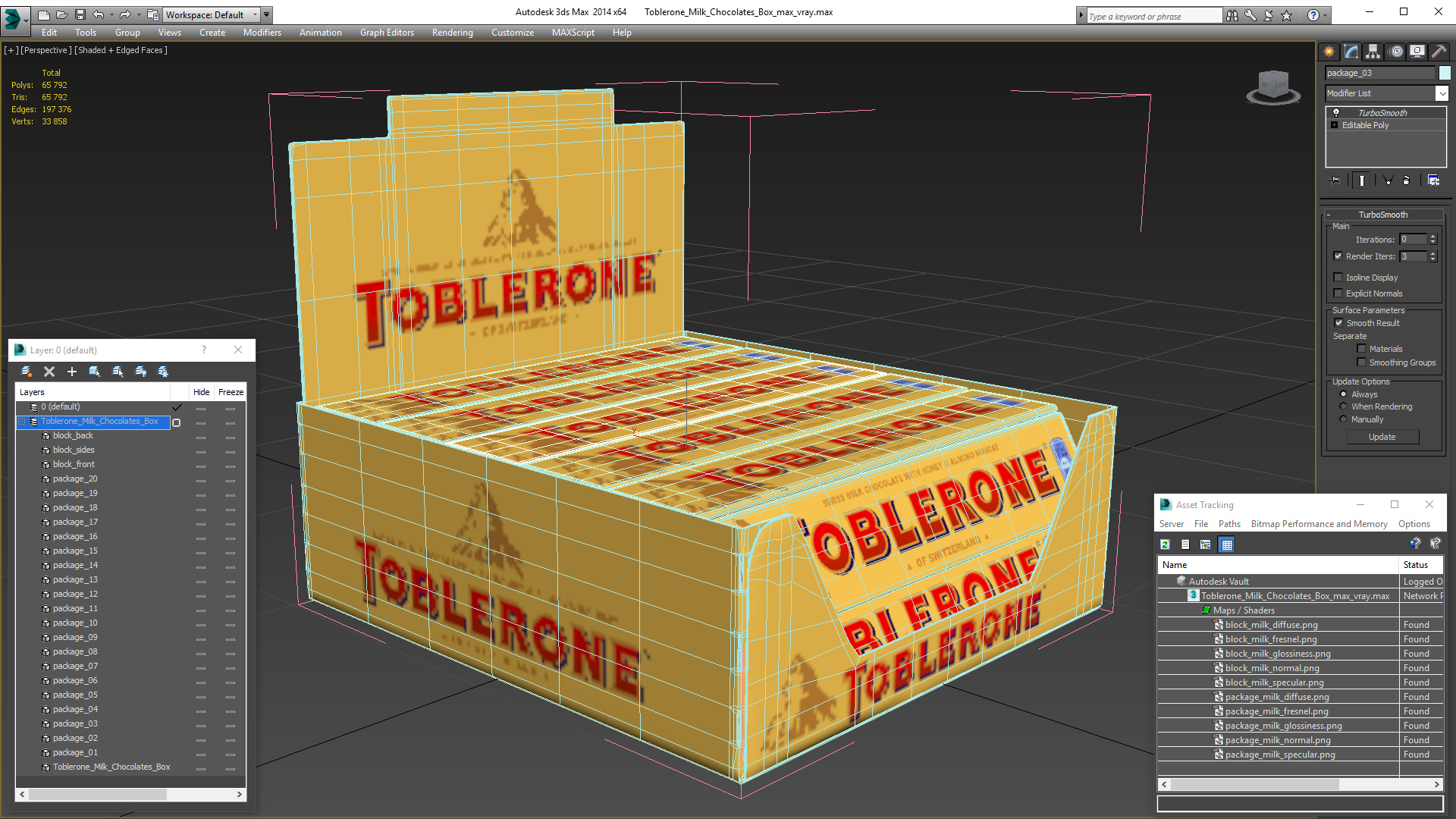
Task: Click the Update button
Action: (x=1382, y=437)
